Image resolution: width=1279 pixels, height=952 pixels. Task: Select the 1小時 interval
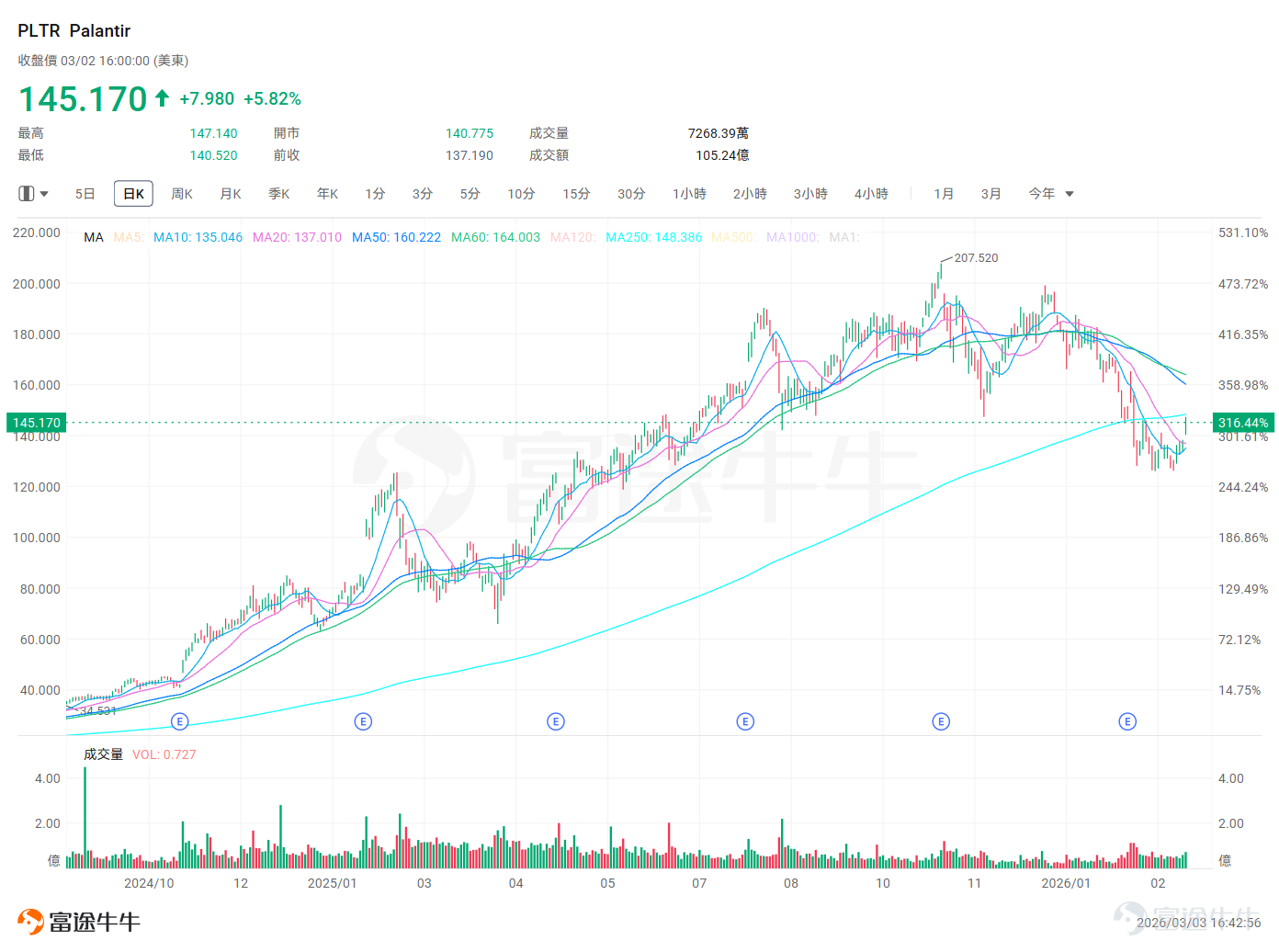click(689, 194)
